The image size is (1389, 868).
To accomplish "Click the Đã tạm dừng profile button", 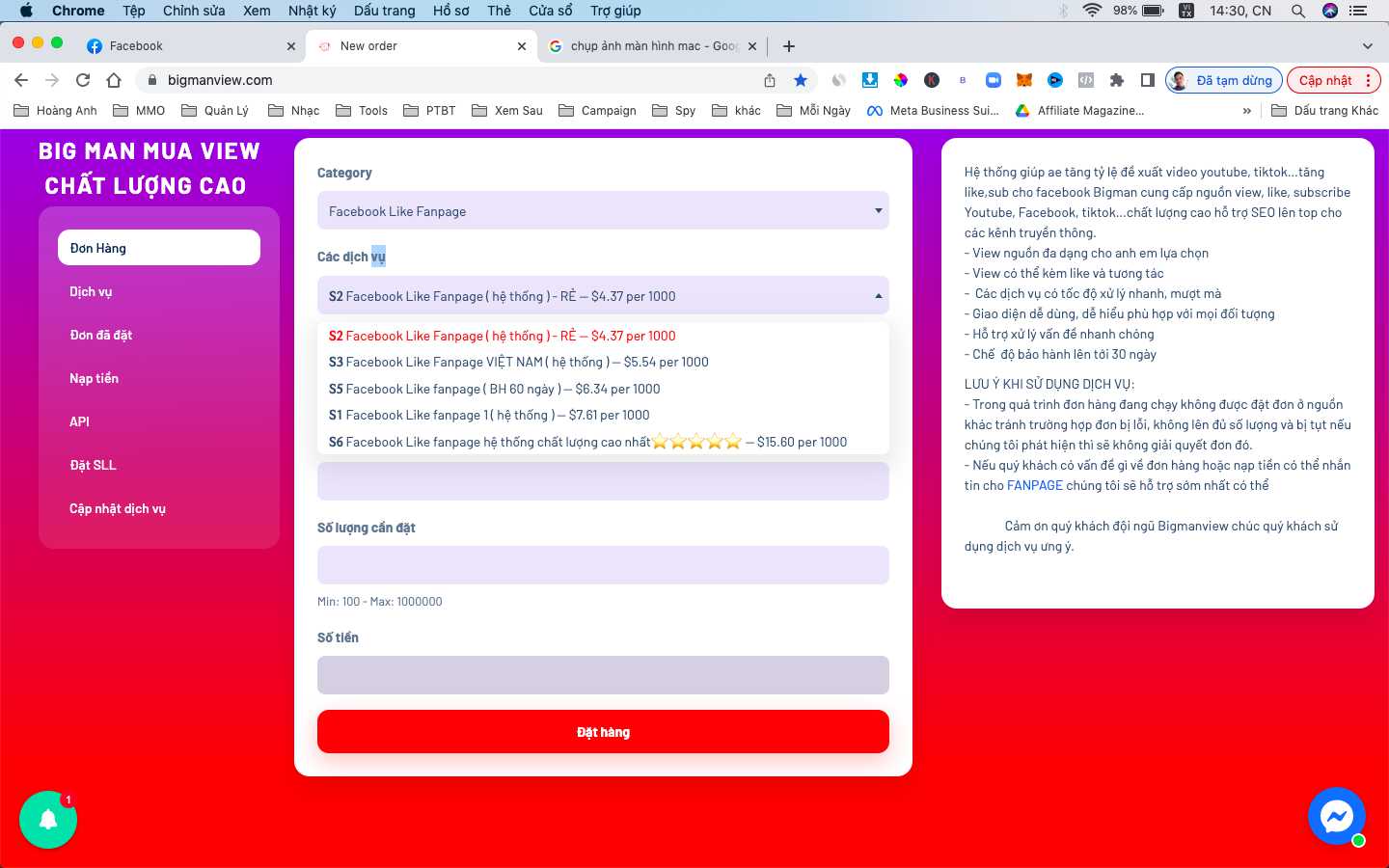I will [1224, 80].
